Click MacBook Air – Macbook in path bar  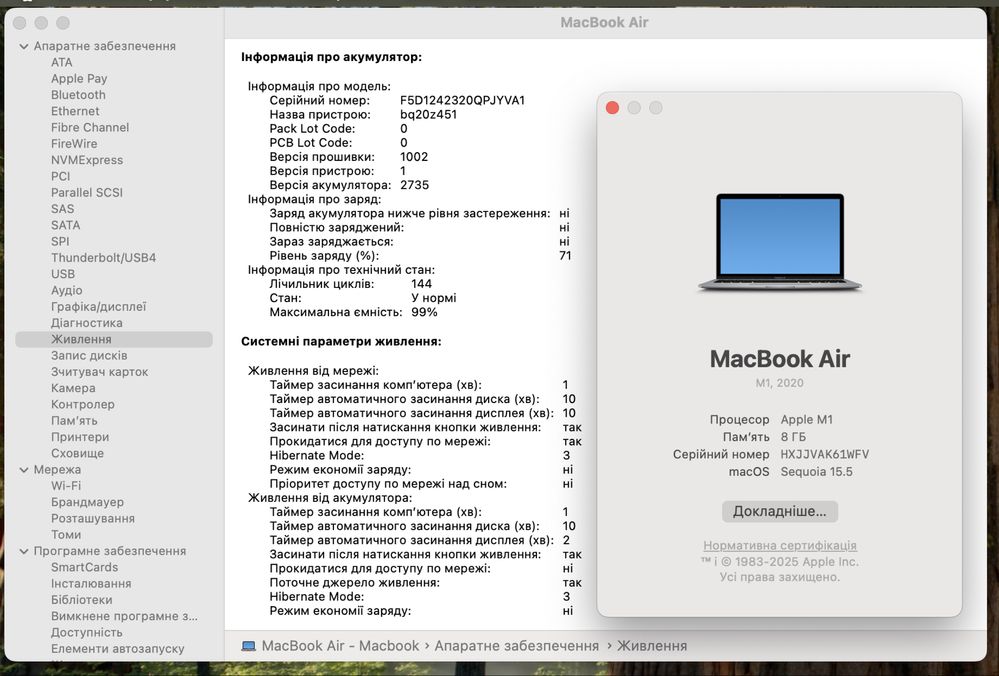click(340, 645)
